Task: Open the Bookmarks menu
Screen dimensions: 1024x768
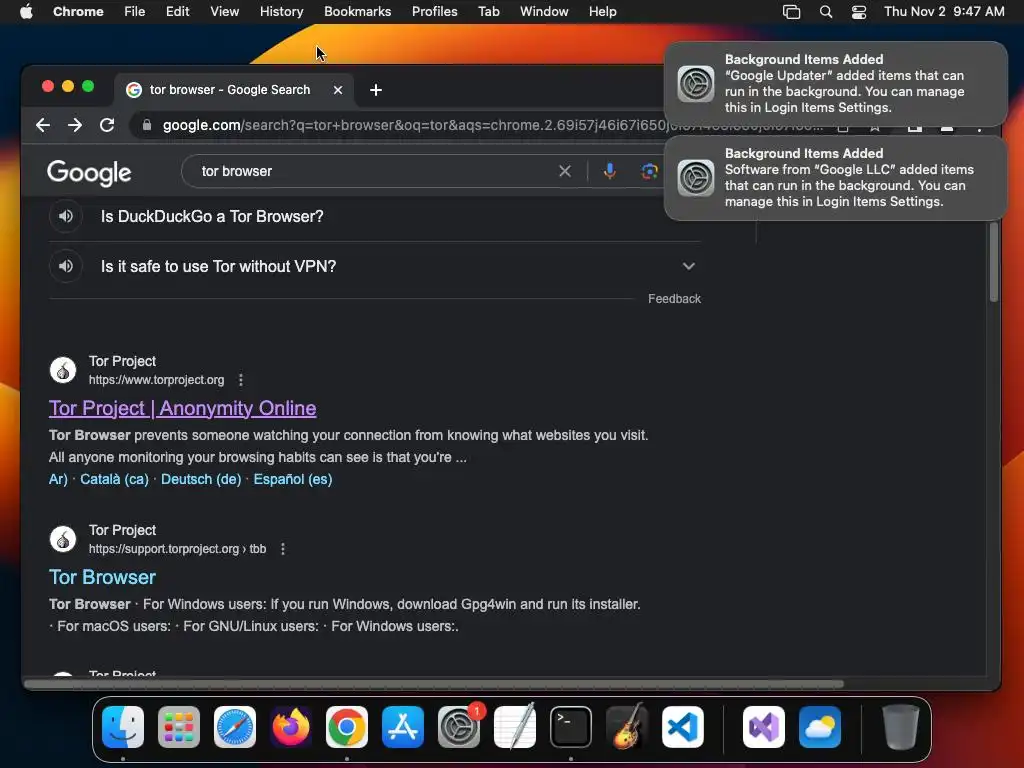Action: pos(357,11)
